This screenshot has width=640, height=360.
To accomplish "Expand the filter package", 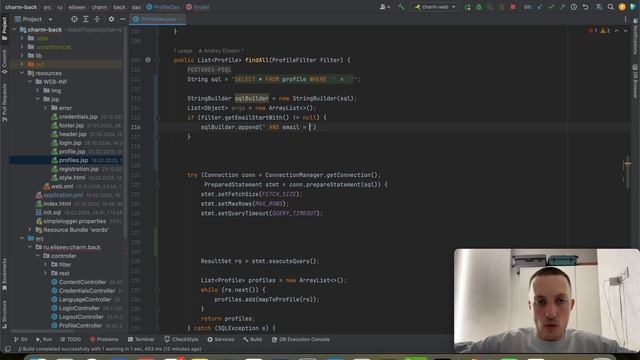I will (x=45, y=264).
